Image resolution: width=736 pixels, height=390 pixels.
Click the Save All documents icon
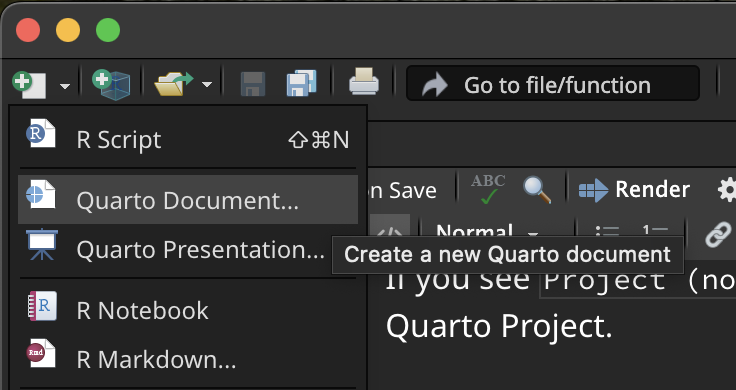click(301, 84)
